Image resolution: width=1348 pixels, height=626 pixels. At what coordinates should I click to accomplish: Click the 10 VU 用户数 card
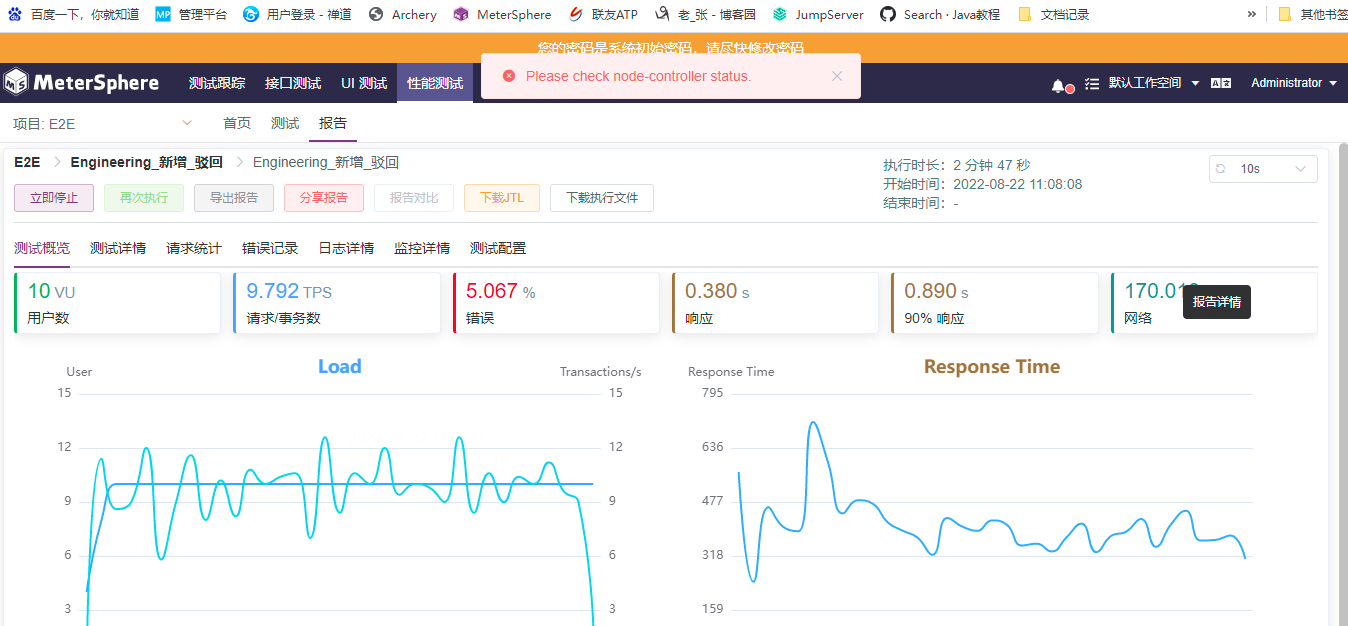tap(118, 303)
